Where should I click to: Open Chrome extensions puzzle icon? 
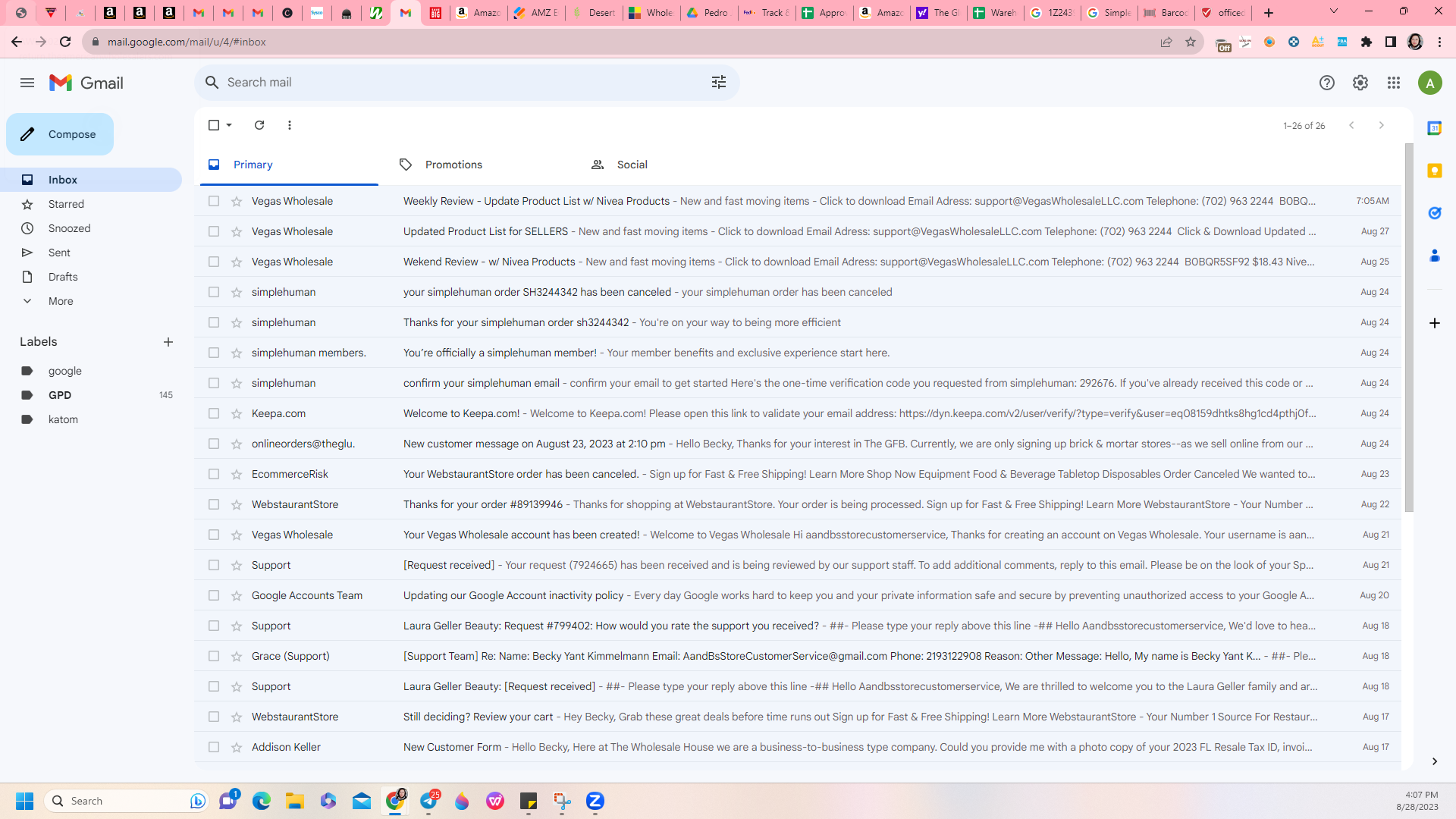(x=1367, y=42)
